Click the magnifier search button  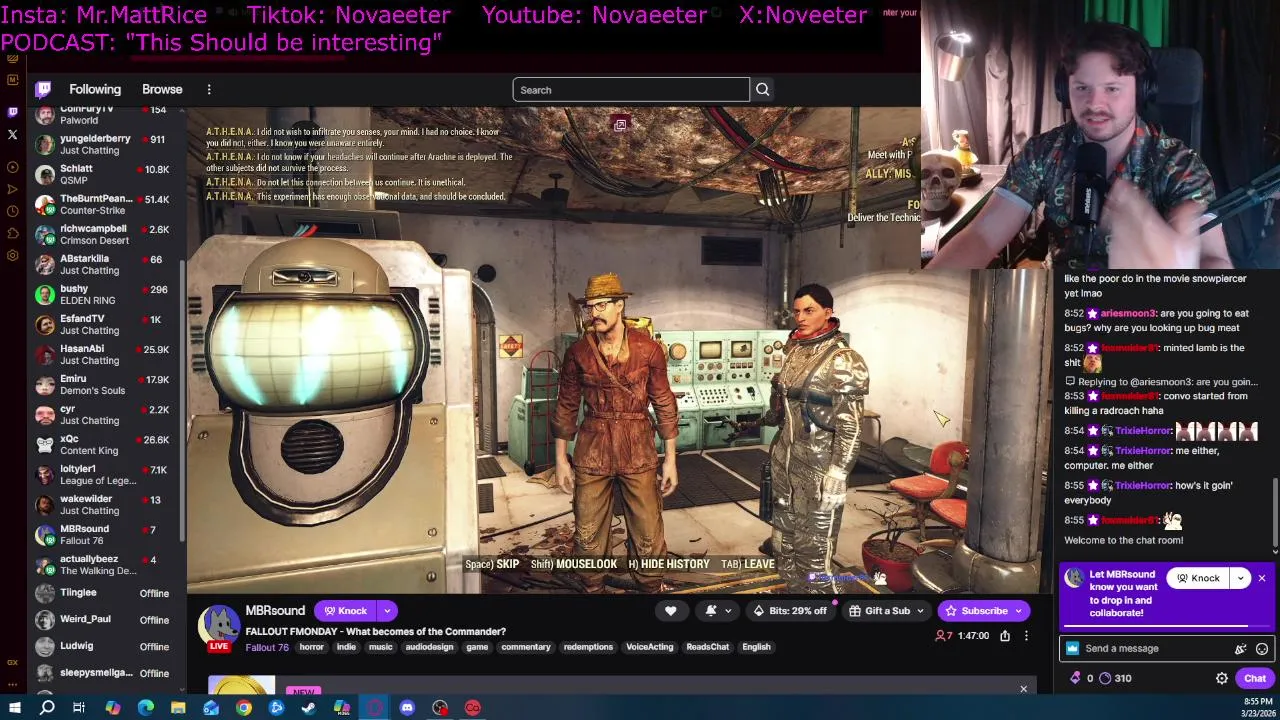pyautogui.click(x=762, y=90)
